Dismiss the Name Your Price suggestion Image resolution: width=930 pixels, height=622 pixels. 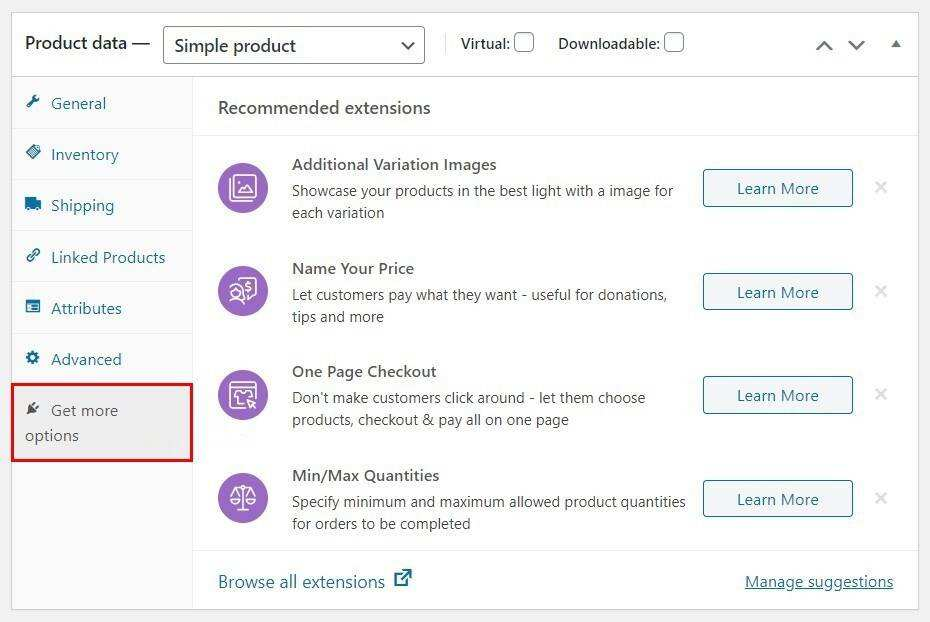tap(881, 291)
